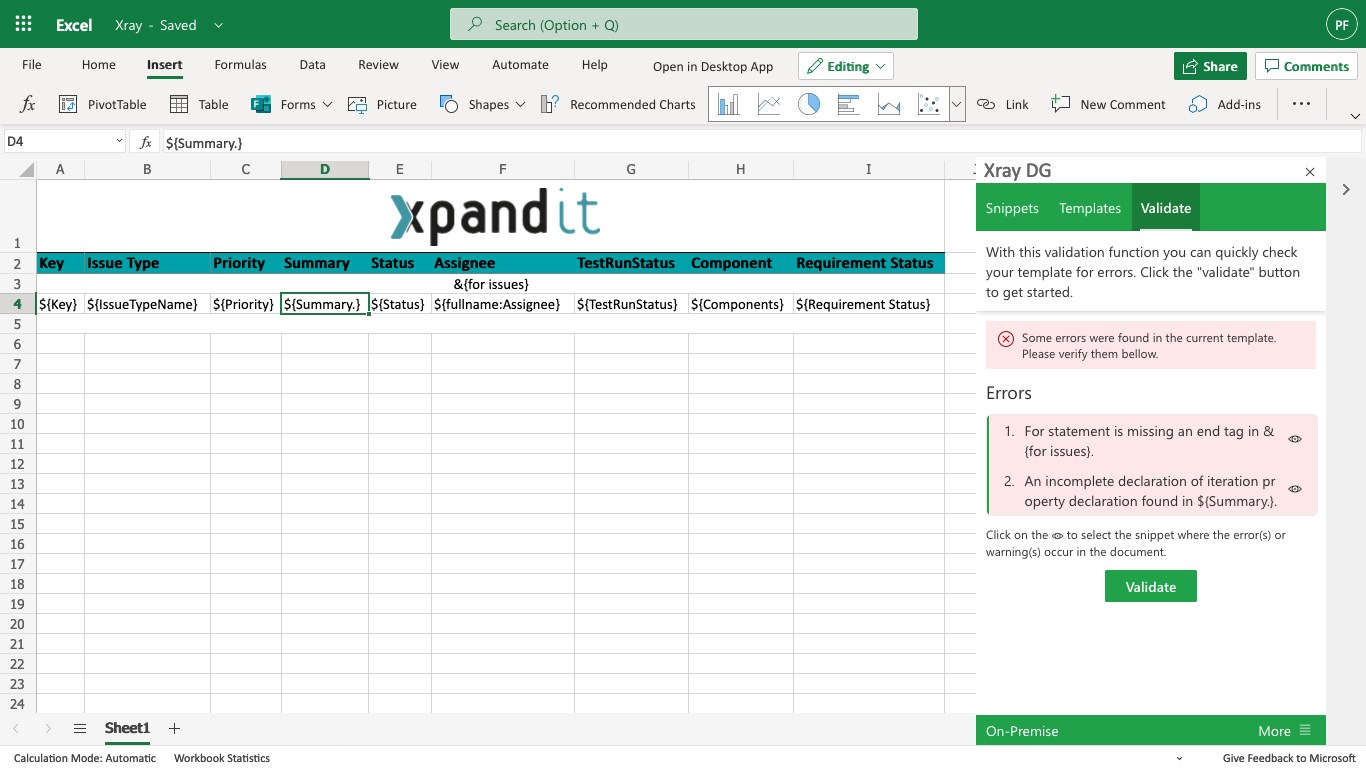Insert a PivotTable
Image resolution: width=1366 pixels, height=768 pixels.
[x=102, y=104]
